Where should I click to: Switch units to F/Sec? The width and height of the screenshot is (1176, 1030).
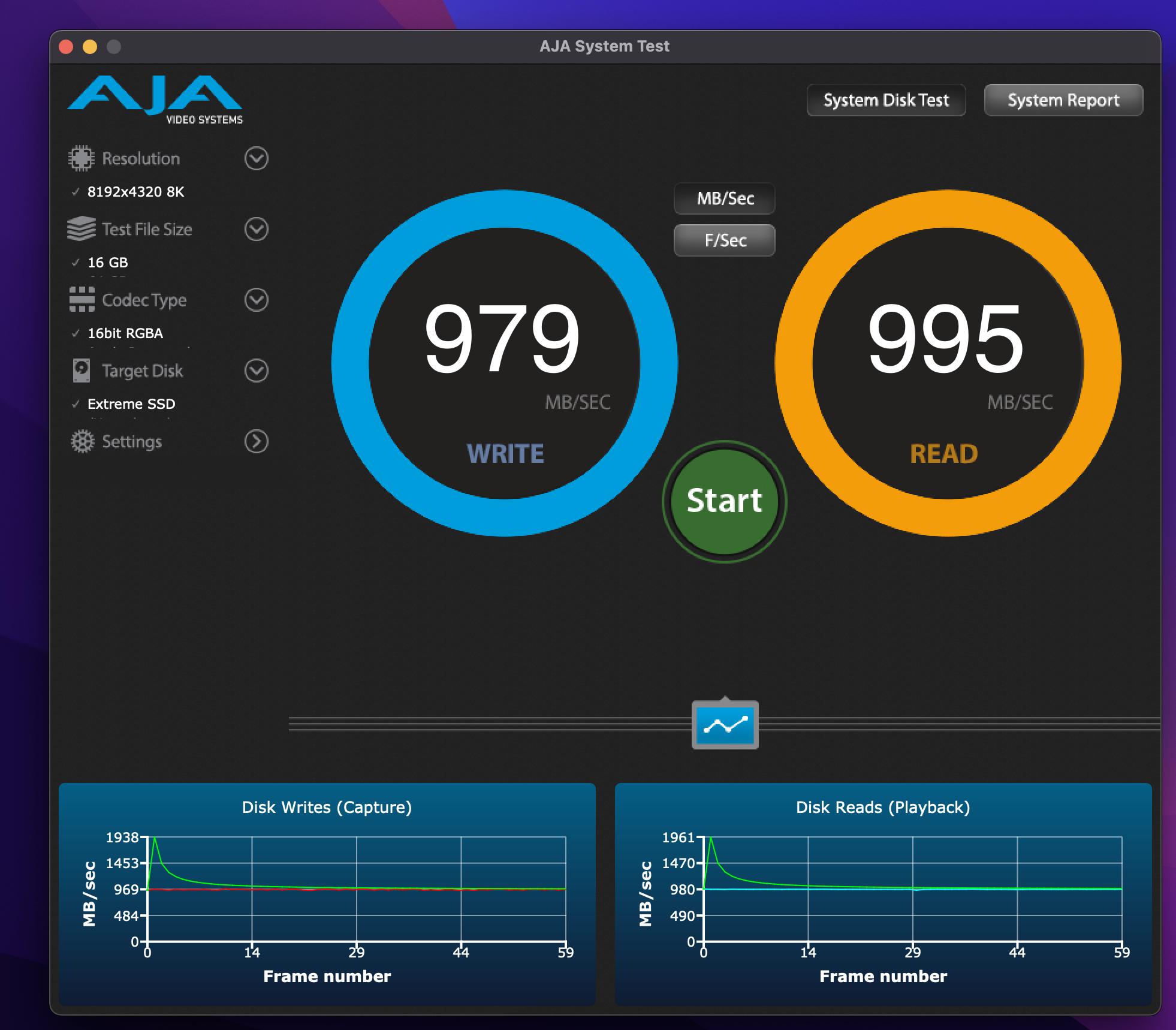[724, 240]
